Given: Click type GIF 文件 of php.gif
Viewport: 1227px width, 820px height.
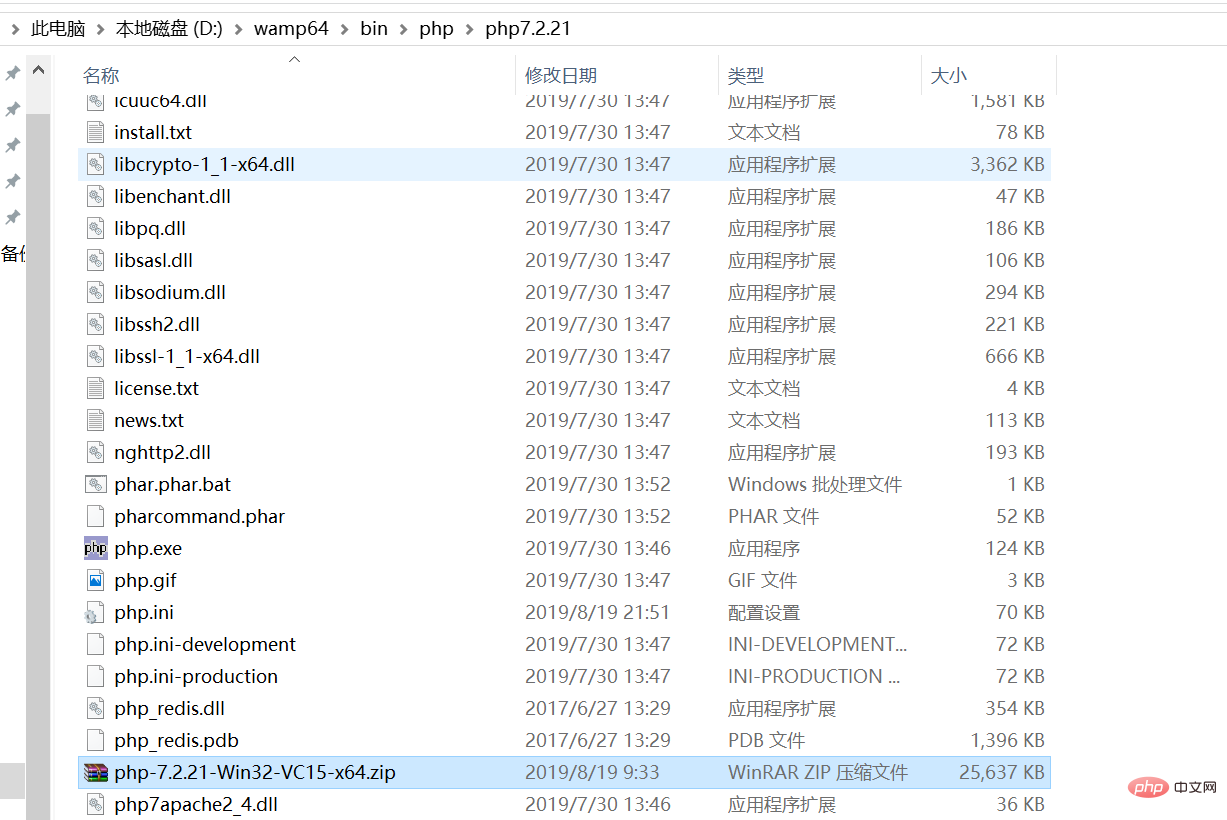Looking at the screenshot, I should click(762, 580).
